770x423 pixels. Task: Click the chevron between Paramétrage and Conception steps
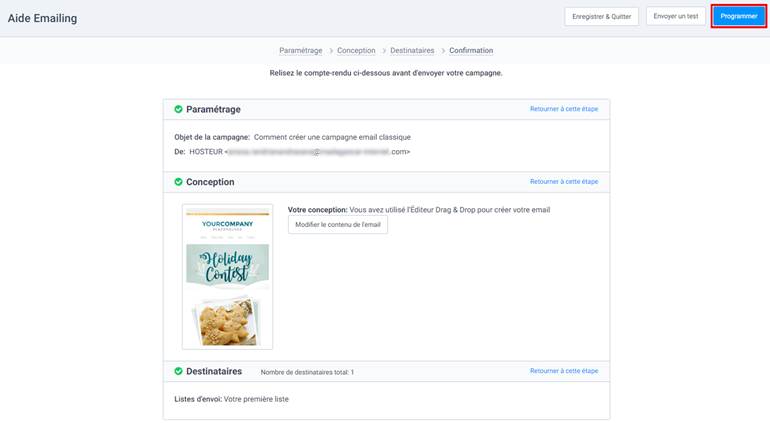tap(330, 50)
